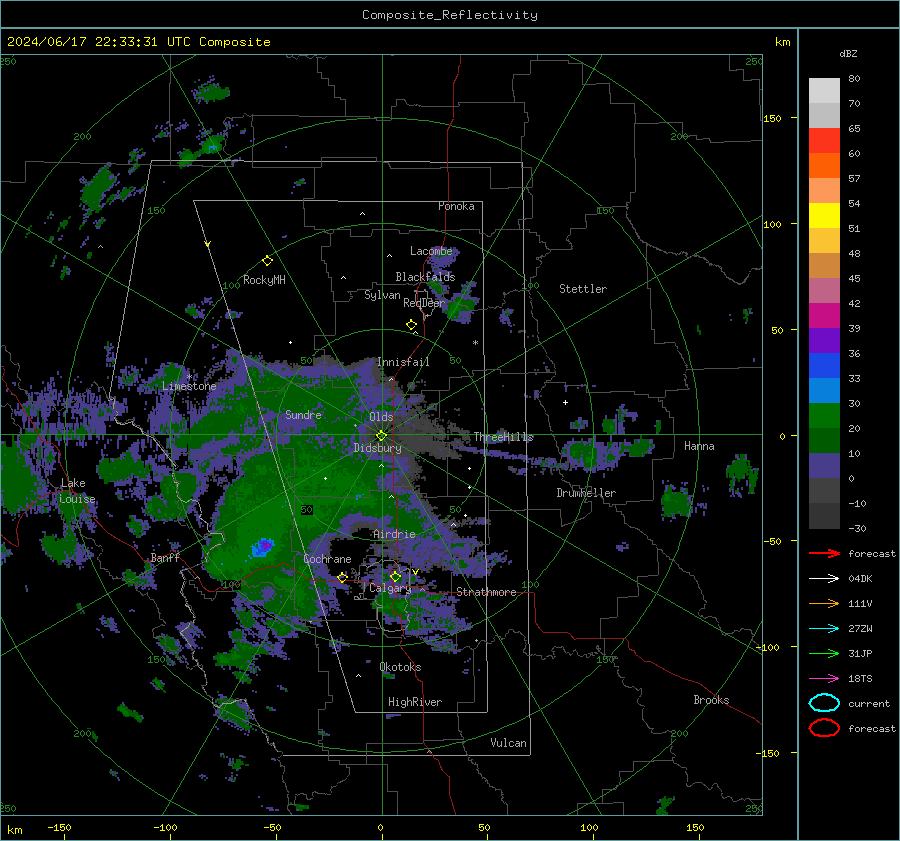Pick the slate purple 0-10 dBZ swatch
The image size is (900, 841).
click(x=824, y=466)
